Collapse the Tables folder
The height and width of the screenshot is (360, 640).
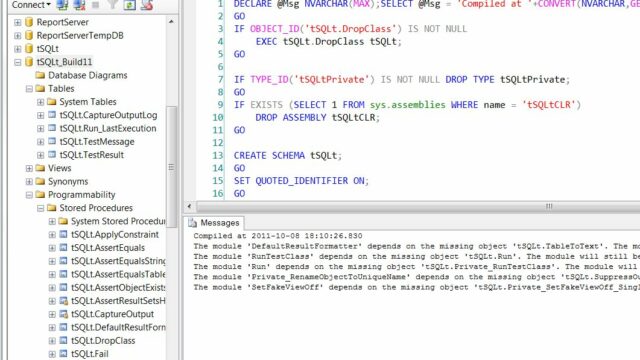coord(29,89)
